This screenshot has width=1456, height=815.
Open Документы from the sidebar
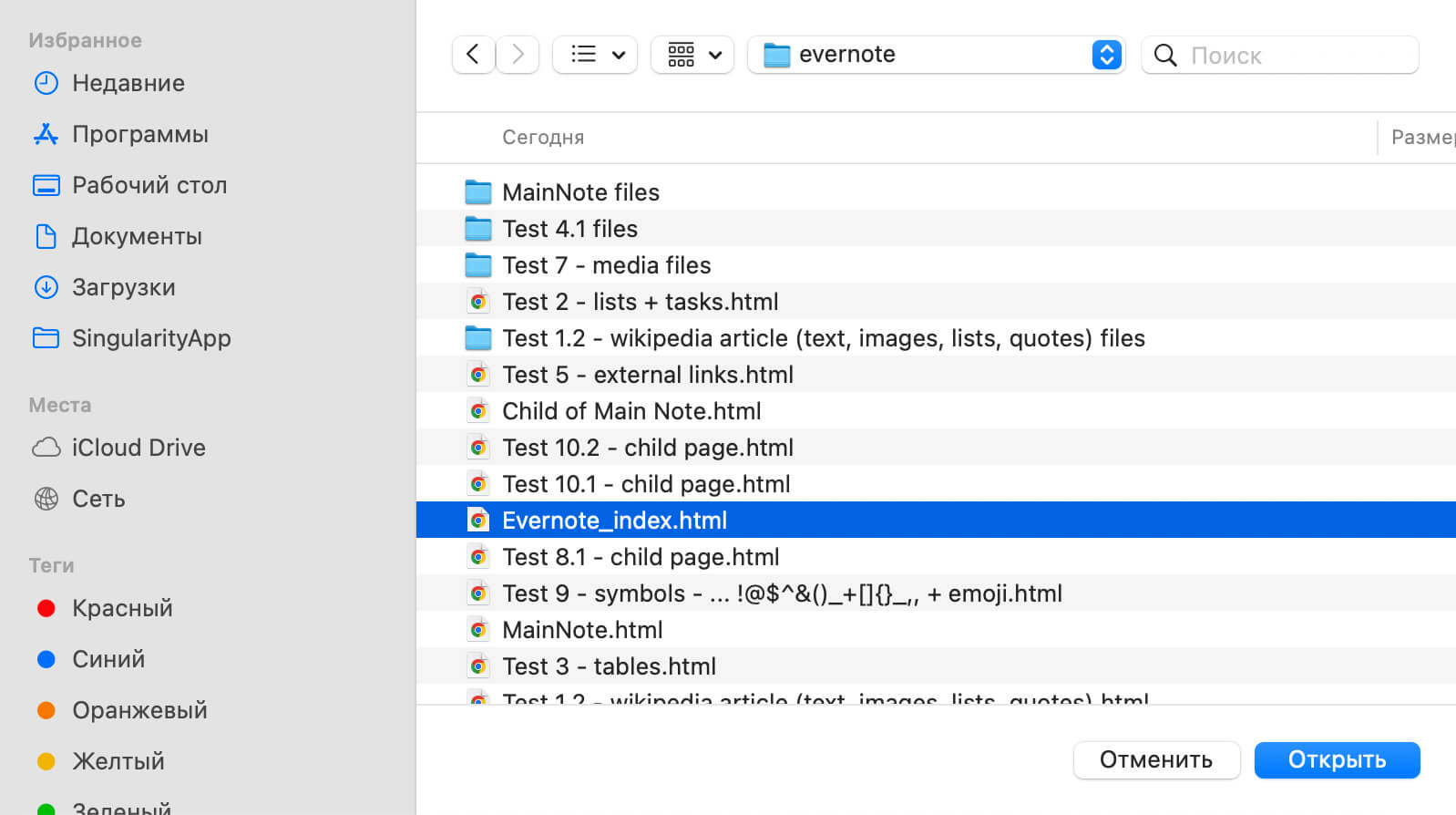pyautogui.click(x=137, y=236)
